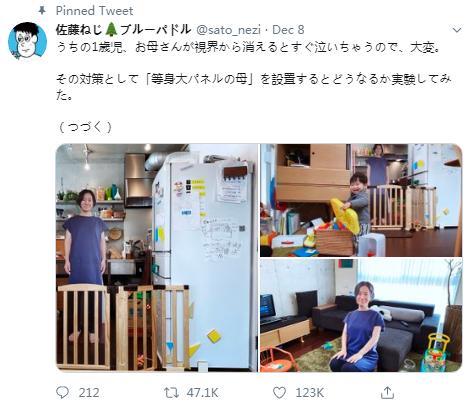Click the 佐藤ねじ display name
This screenshot has width=471, height=412.
pyautogui.click(x=79, y=30)
